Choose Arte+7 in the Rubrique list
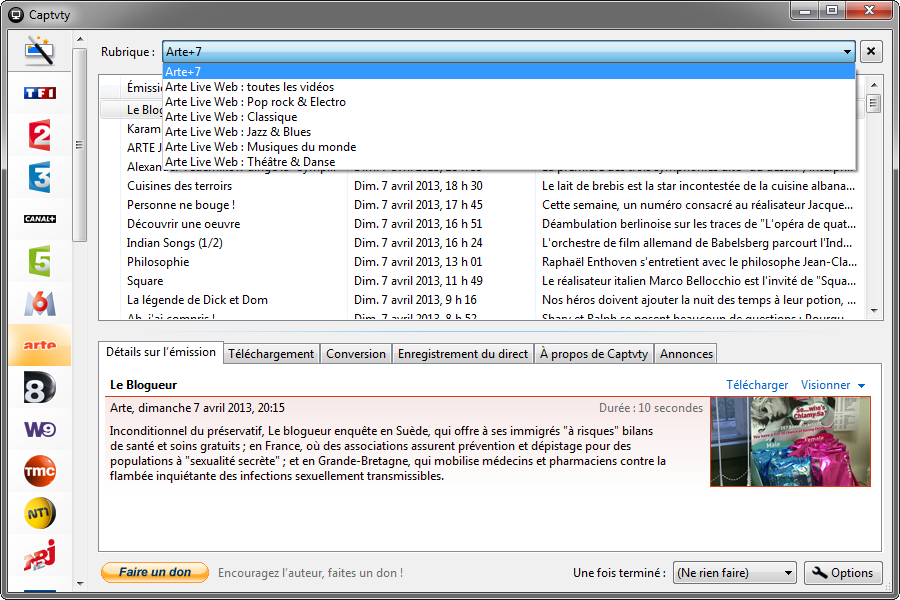Screen dimensions: 900x600 [x=509, y=72]
